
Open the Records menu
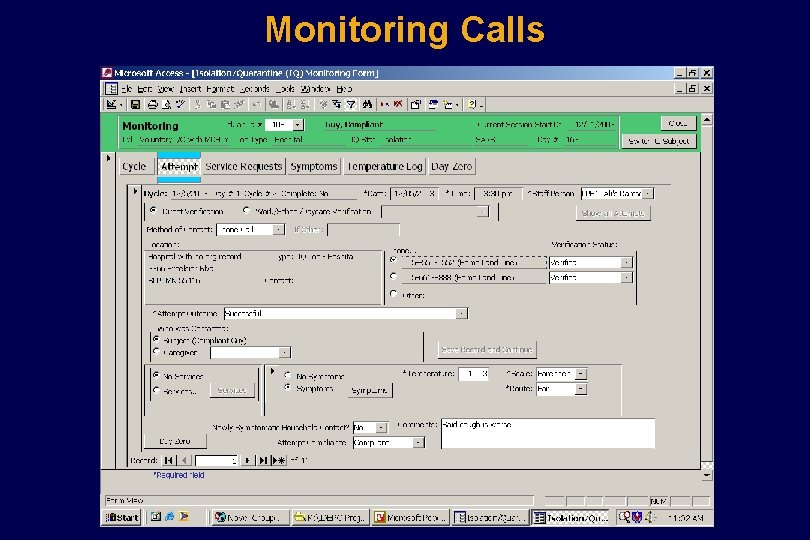click(255, 89)
